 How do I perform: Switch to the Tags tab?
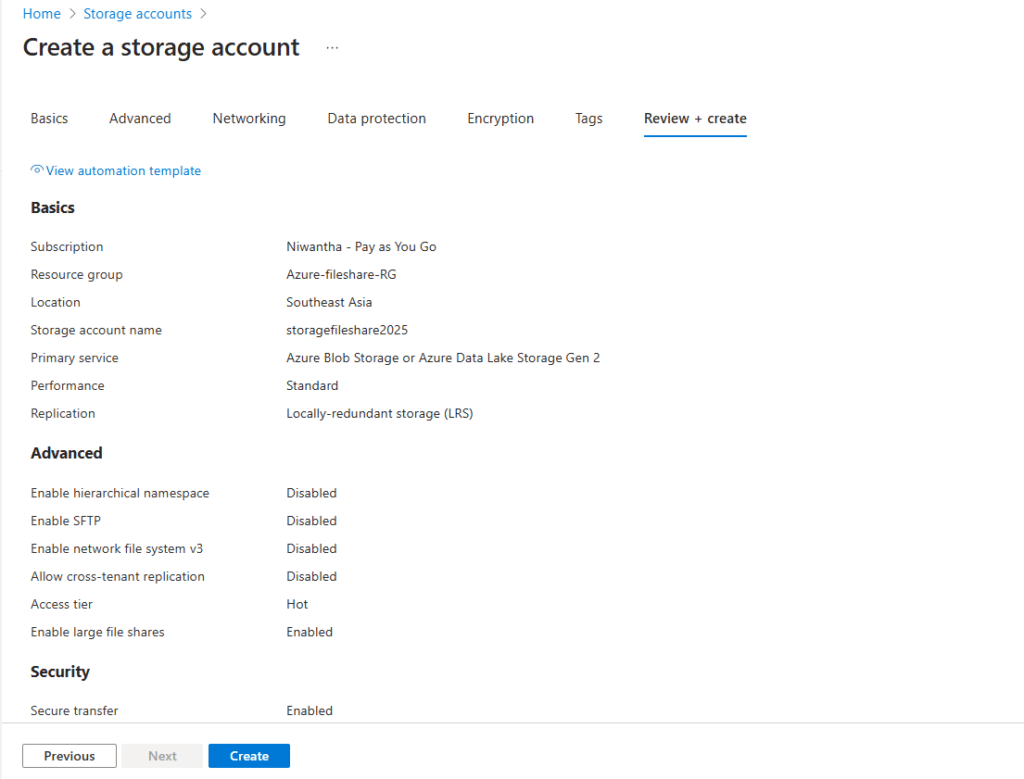tap(589, 118)
